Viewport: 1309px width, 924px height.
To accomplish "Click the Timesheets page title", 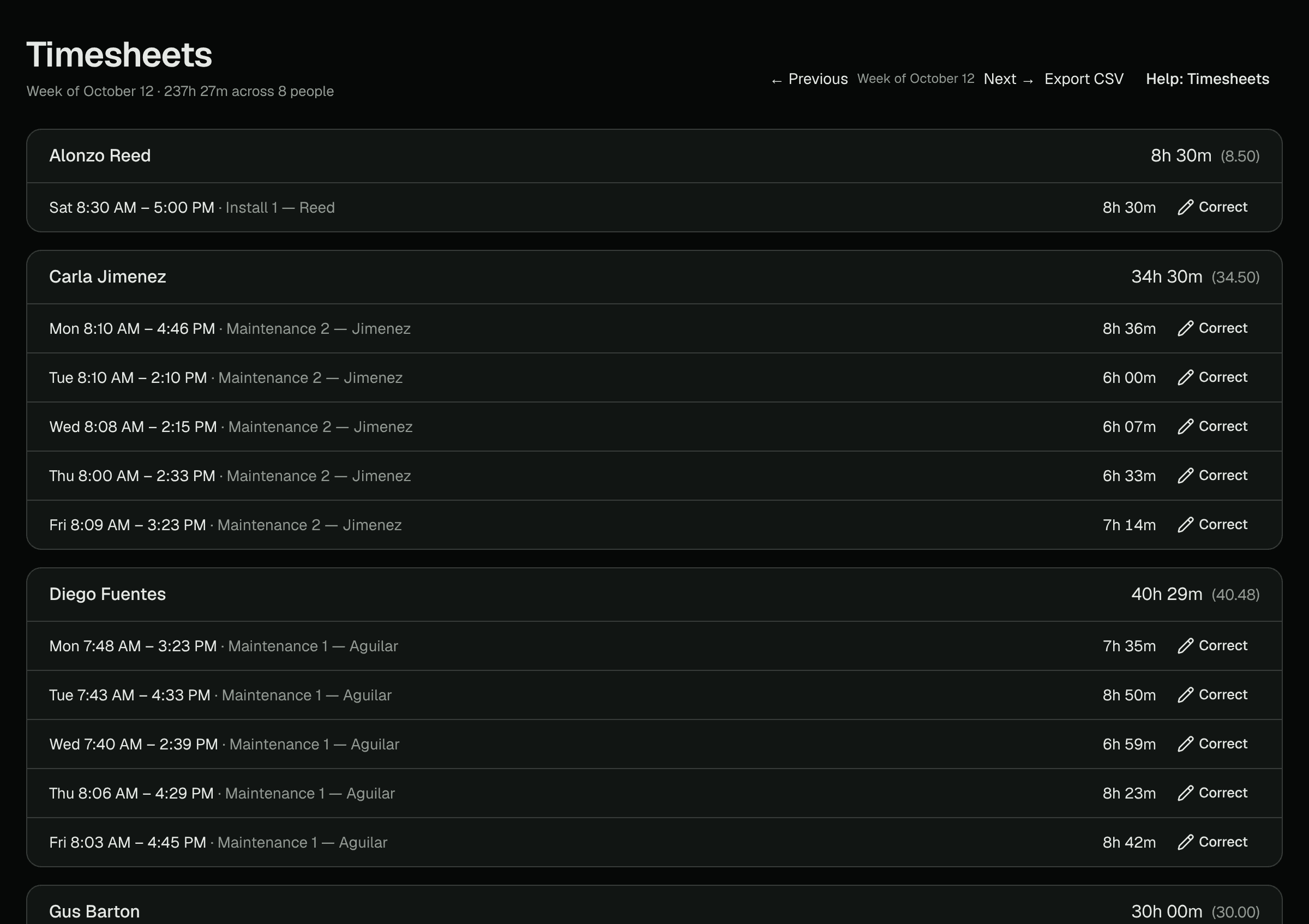I will [x=119, y=55].
